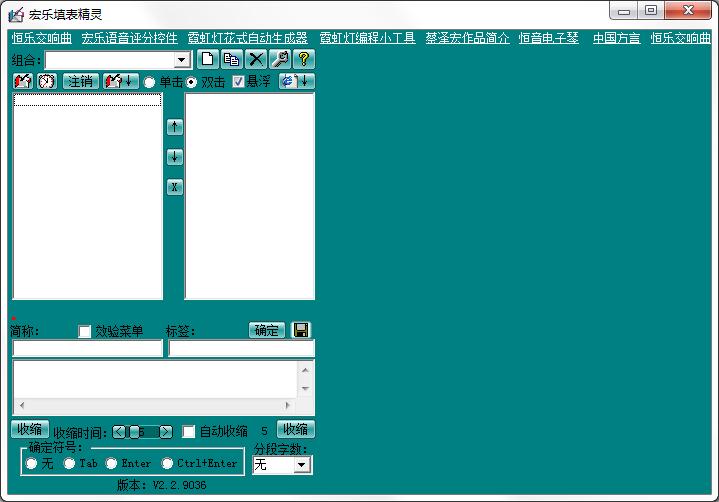
Task: Open the 中国方言 link
Action: pos(616,38)
